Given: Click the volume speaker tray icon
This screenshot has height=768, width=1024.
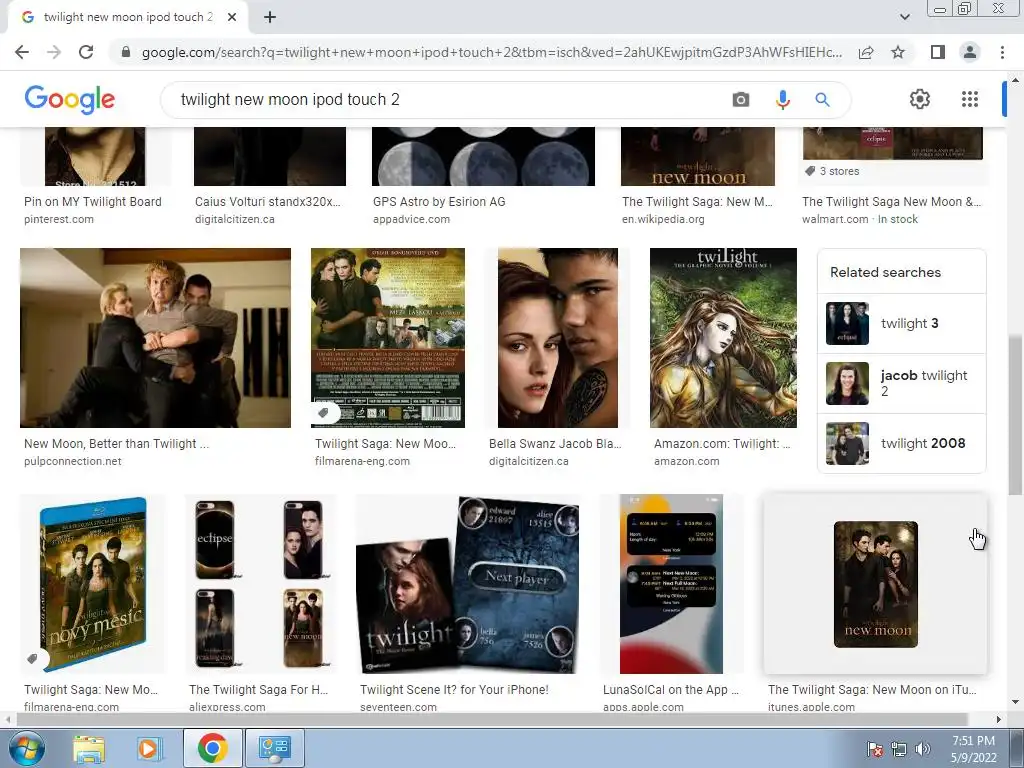Looking at the screenshot, I should tap(922, 749).
